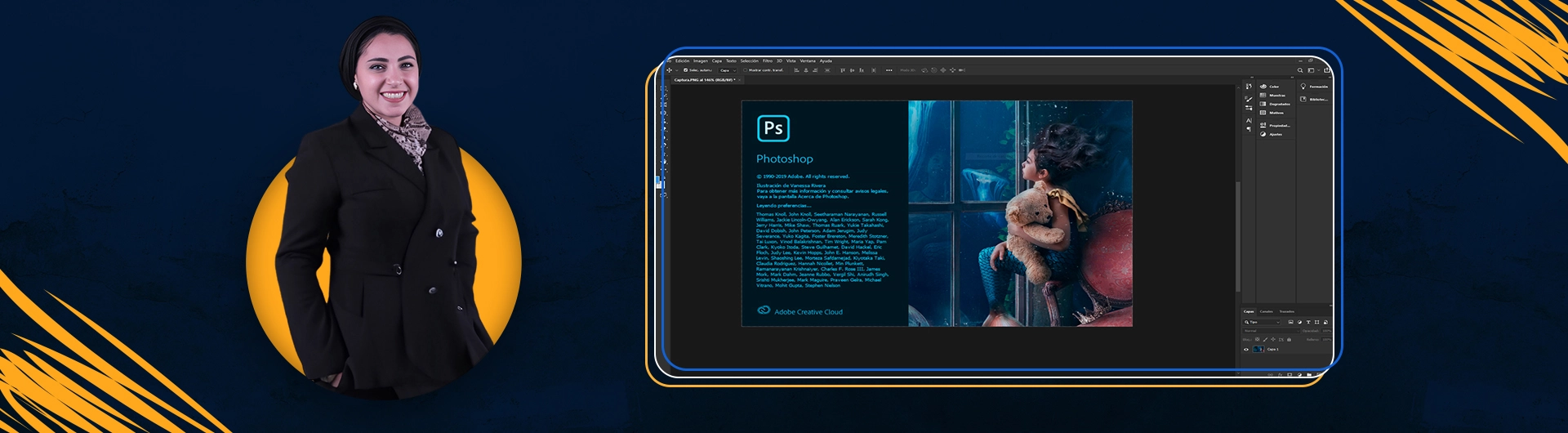Viewport: 1568px width, 433px height.
Task: Open the Filtro menu
Action: [x=768, y=60]
